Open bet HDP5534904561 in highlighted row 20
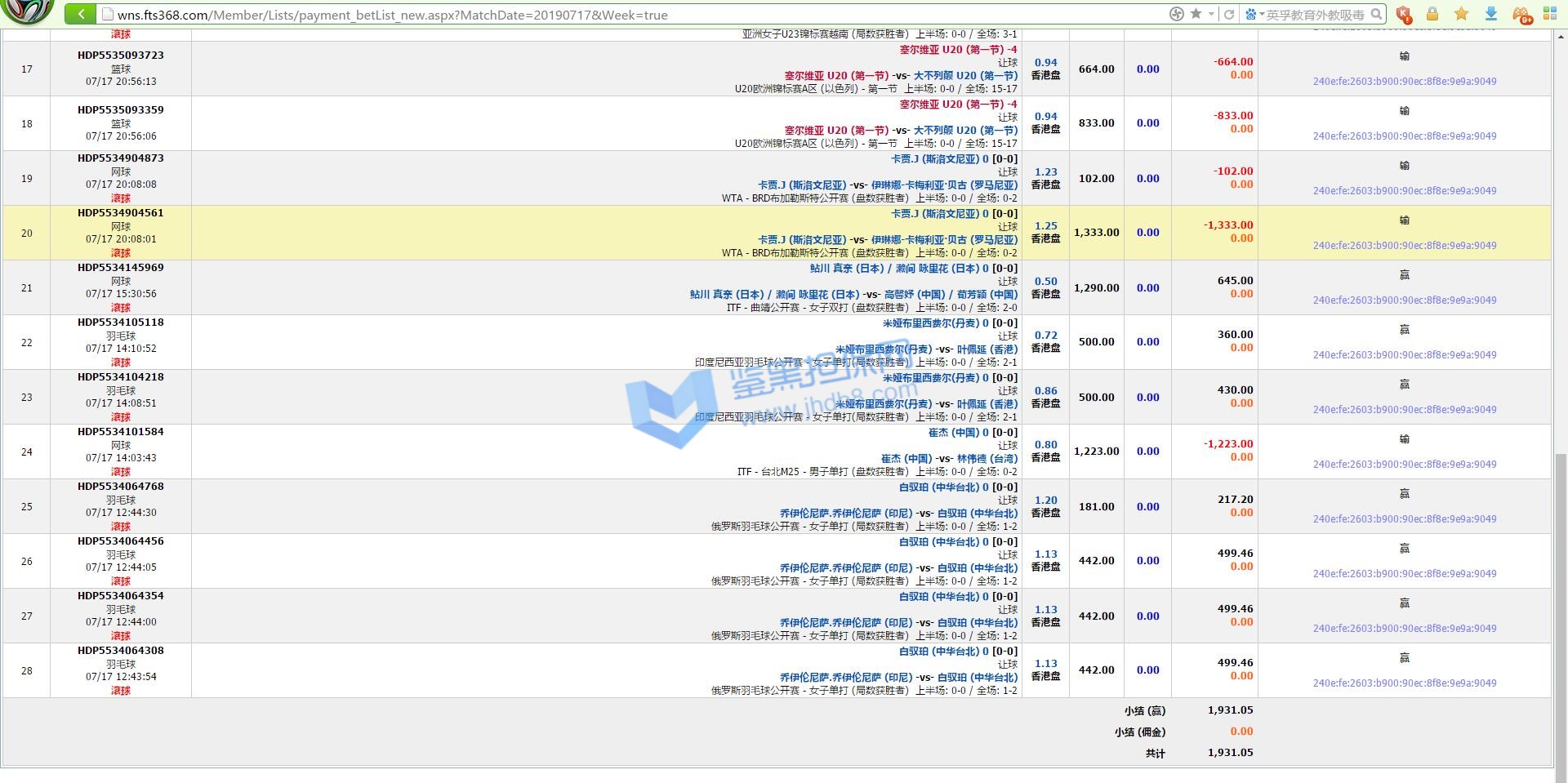Viewport: 1568px width, 783px height. [121, 213]
